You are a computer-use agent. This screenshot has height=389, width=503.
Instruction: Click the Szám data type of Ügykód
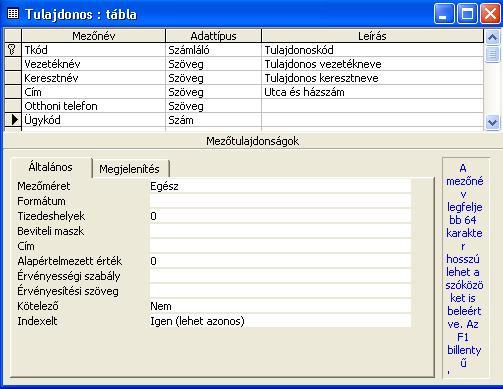213,120
